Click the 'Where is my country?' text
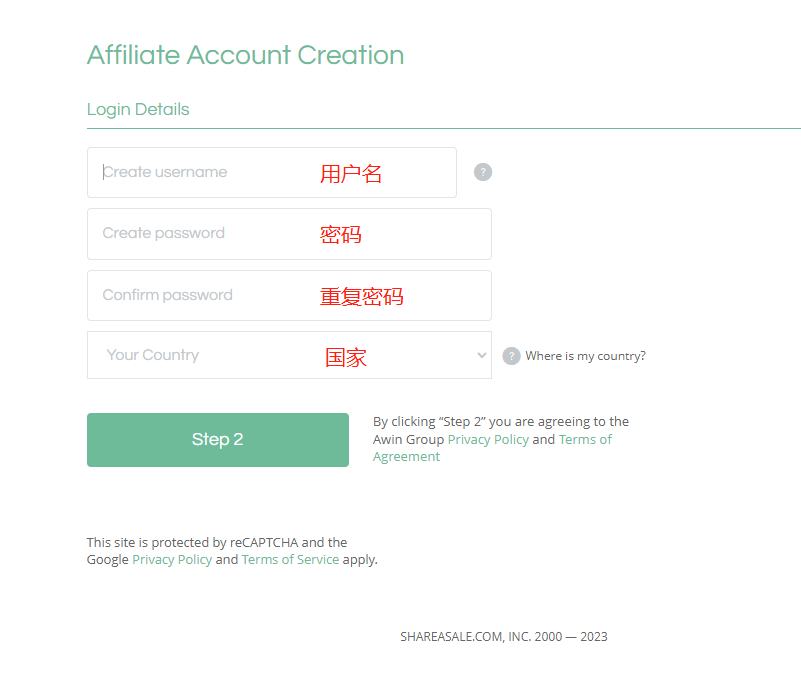 coord(585,356)
